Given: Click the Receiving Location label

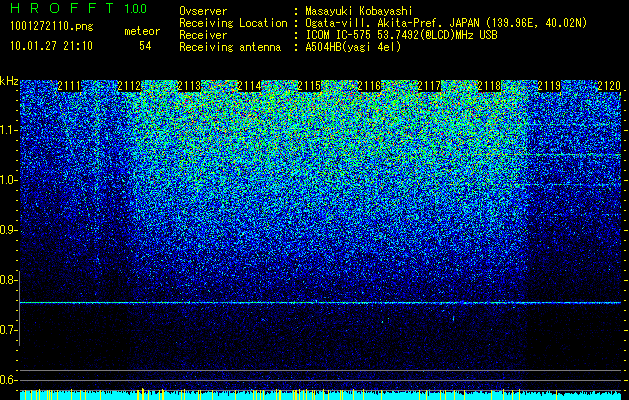Looking at the screenshot, I should (x=233, y=23).
